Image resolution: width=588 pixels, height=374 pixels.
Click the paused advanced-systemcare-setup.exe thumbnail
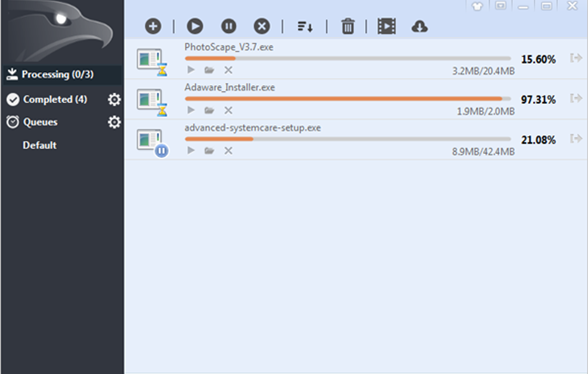coord(152,143)
